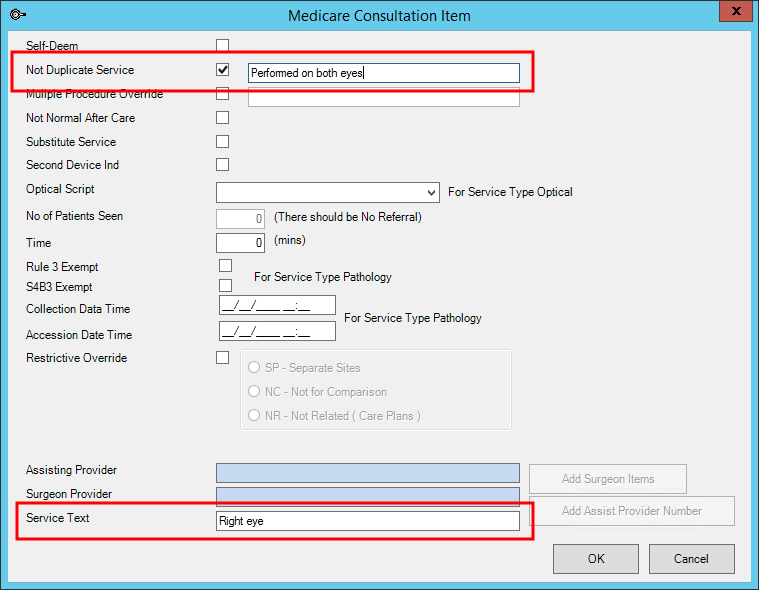759x590 pixels.
Task: Tick the Not Normal After Care checkbox
Action: (x=223, y=118)
